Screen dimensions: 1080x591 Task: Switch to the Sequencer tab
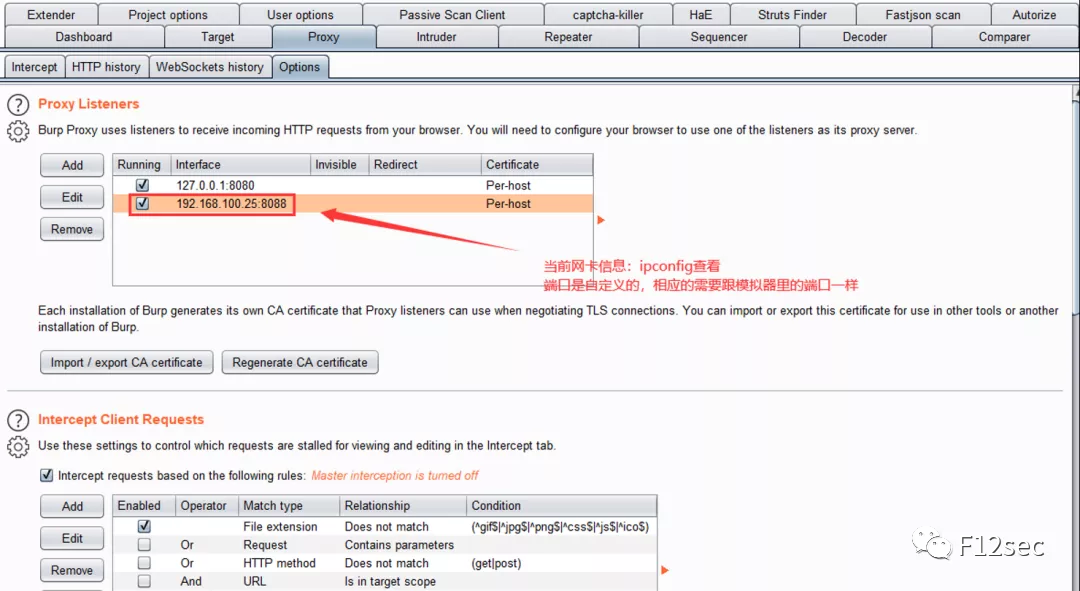point(718,37)
